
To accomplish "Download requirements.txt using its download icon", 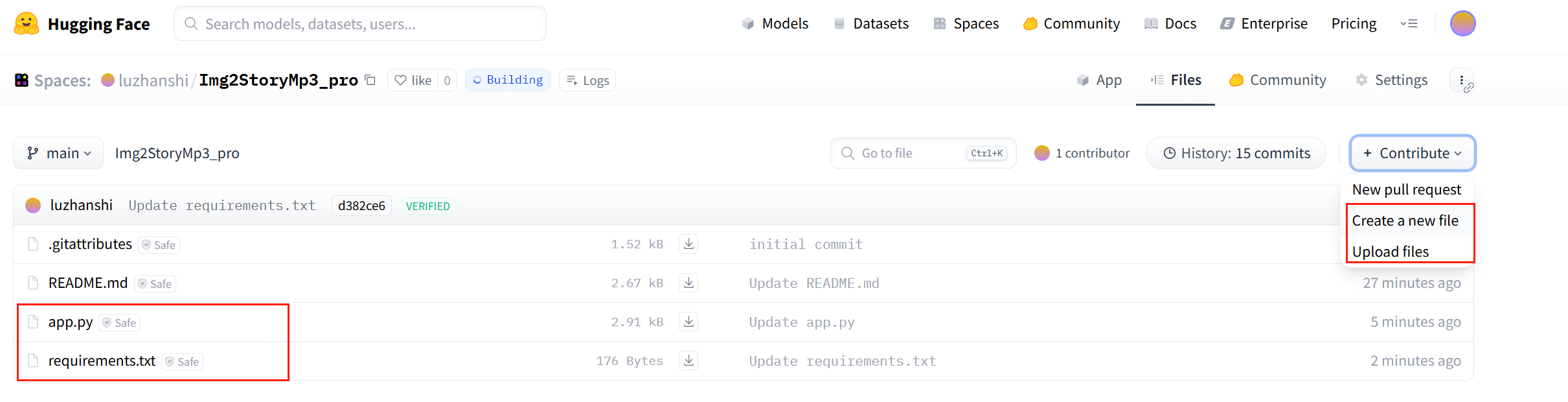I will tap(688, 361).
